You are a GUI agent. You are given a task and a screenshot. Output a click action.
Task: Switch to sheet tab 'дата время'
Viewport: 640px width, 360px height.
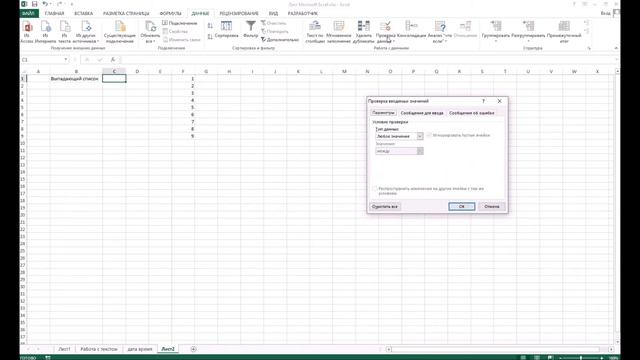pyautogui.click(x=140, y=349)
